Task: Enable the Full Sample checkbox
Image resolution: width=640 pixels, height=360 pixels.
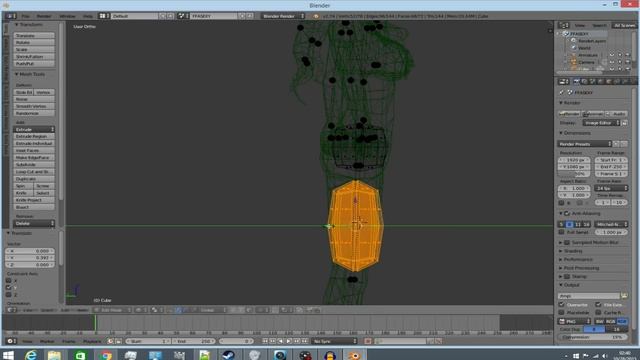Action: (562, 232)
